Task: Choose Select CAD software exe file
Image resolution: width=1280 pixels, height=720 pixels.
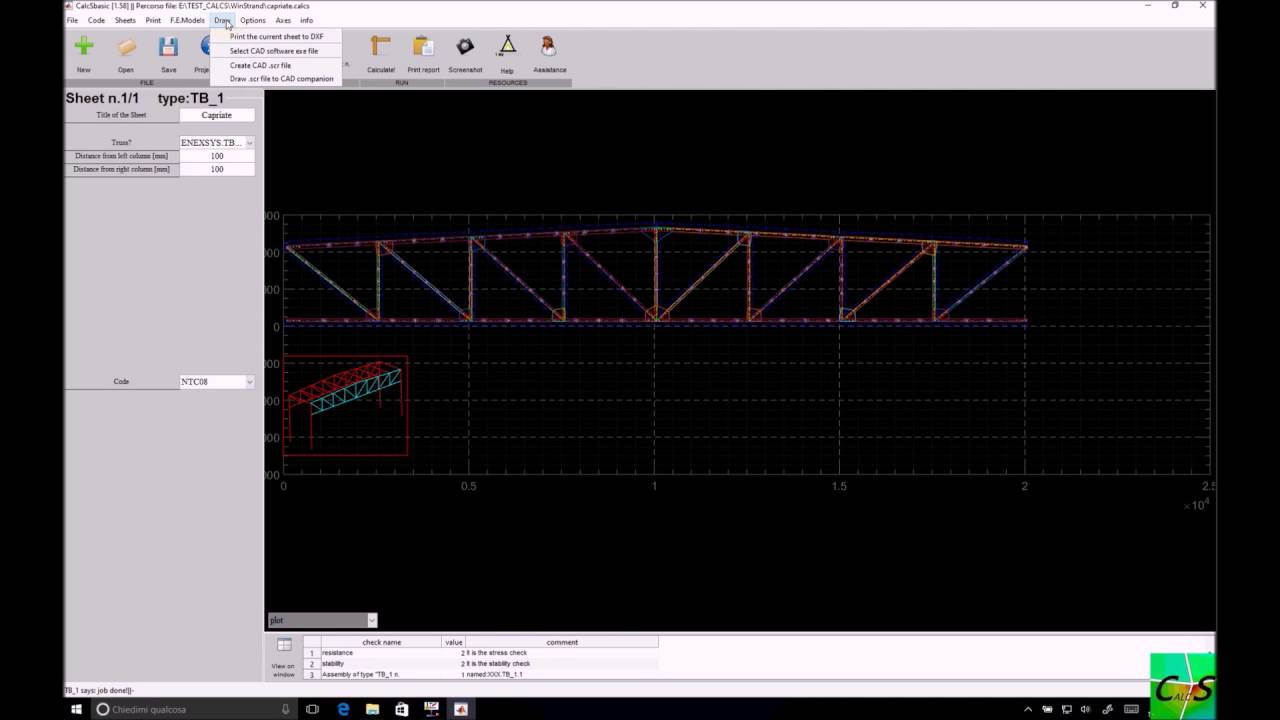Action: [x=274, y=51]
